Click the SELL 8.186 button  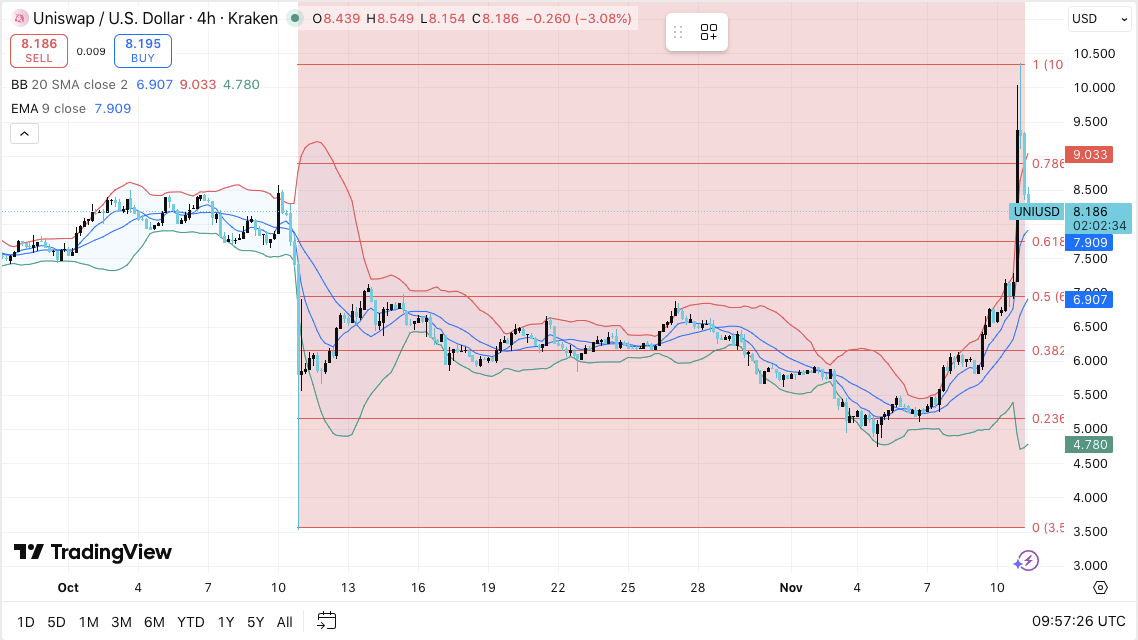(39, 51)
